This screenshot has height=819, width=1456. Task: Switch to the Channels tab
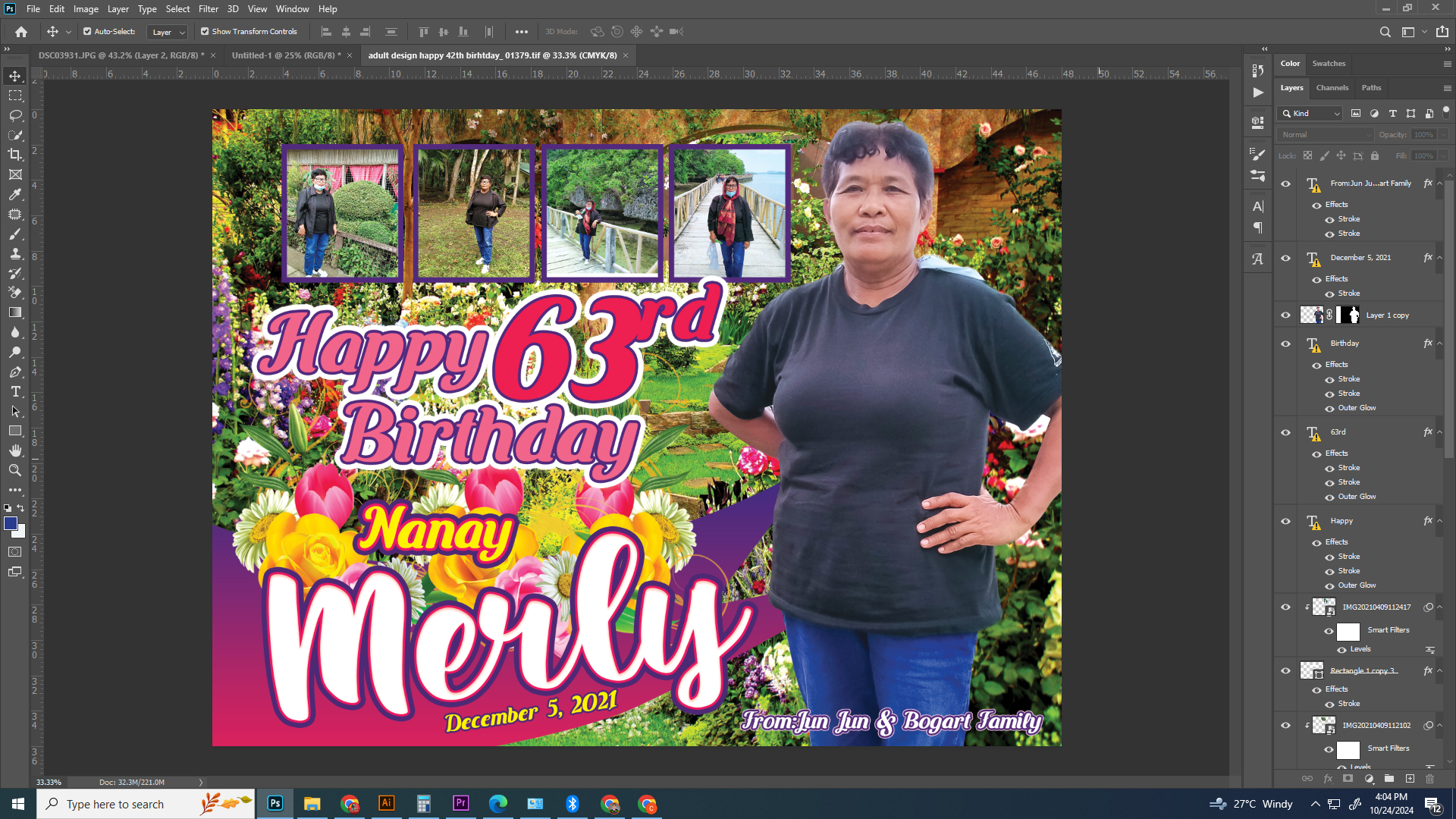pos(1332,88)
